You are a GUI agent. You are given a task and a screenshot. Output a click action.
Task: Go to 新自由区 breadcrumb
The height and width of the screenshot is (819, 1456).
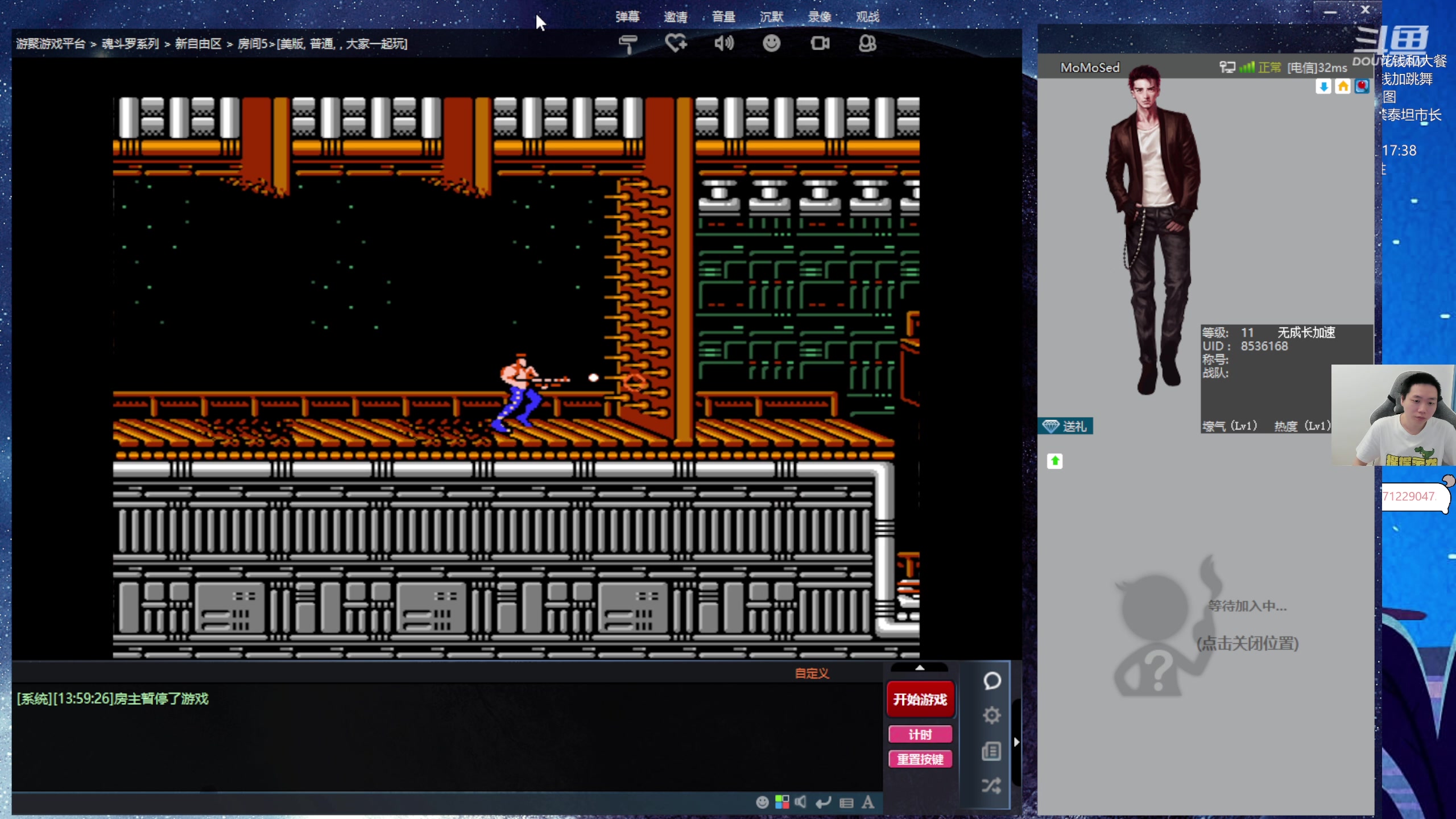click(x=198, y=44)
